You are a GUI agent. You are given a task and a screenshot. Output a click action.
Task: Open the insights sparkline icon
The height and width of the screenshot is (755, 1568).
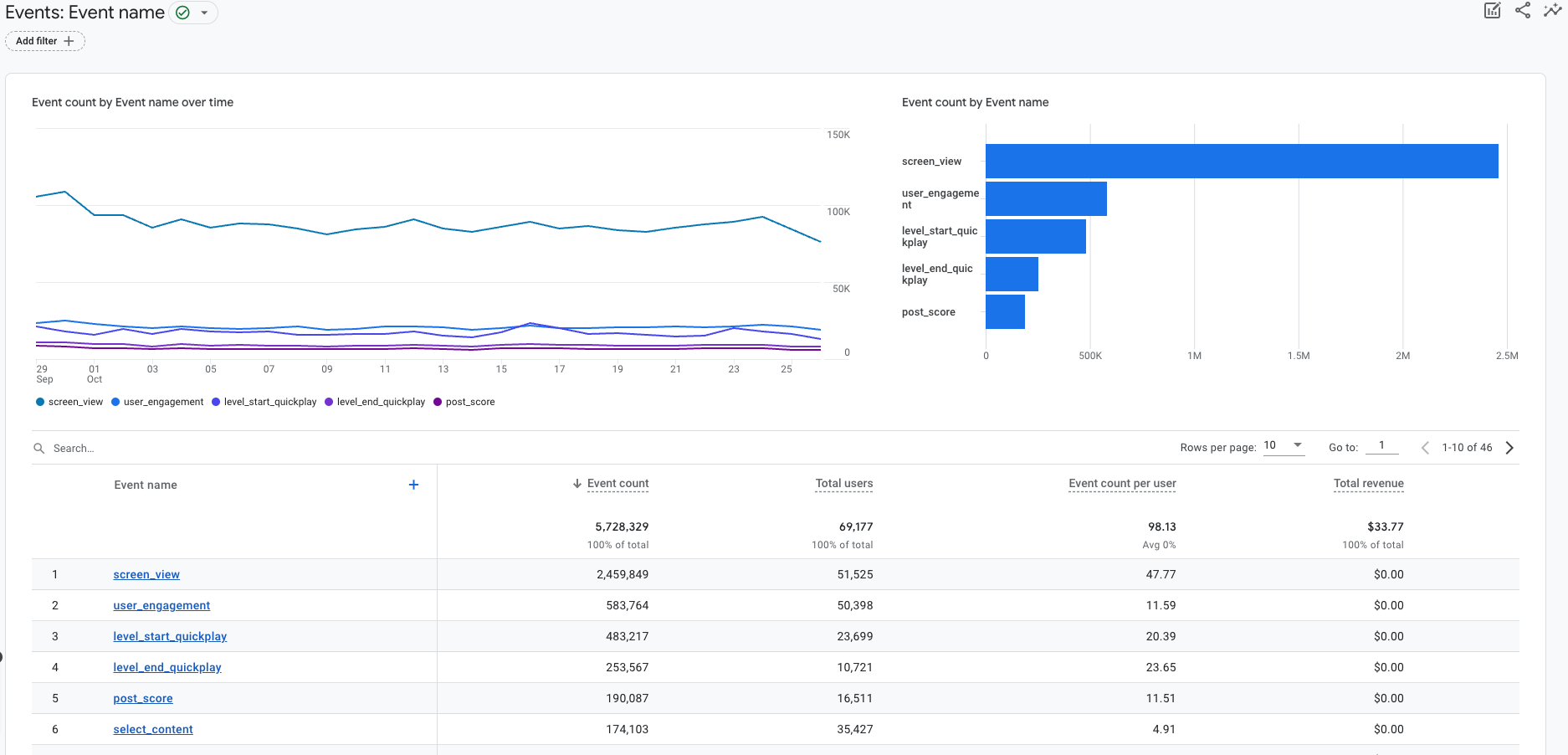(1552, 10)
